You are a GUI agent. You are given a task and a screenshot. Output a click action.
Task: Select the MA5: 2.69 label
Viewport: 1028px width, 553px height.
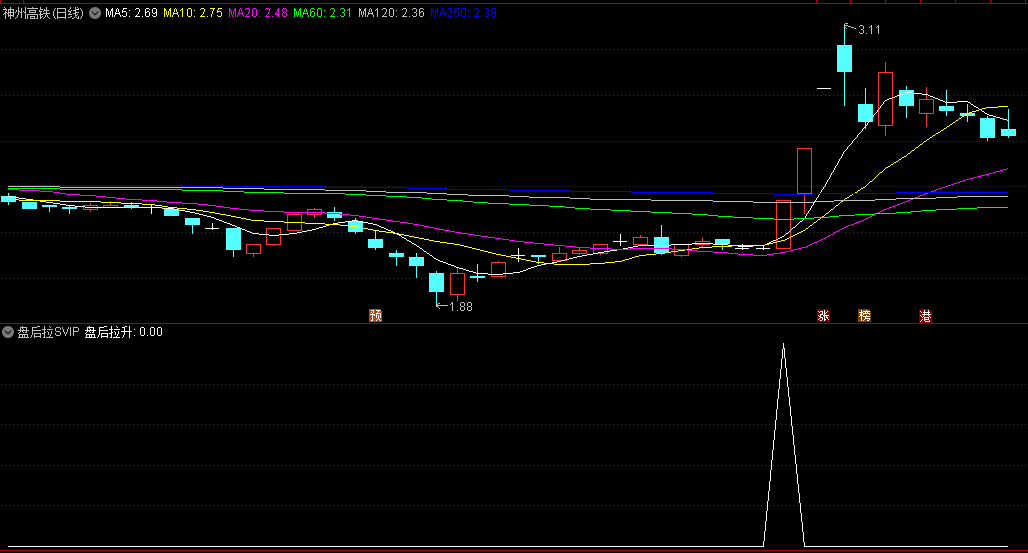pyautogui.click(x=131, y=12)
